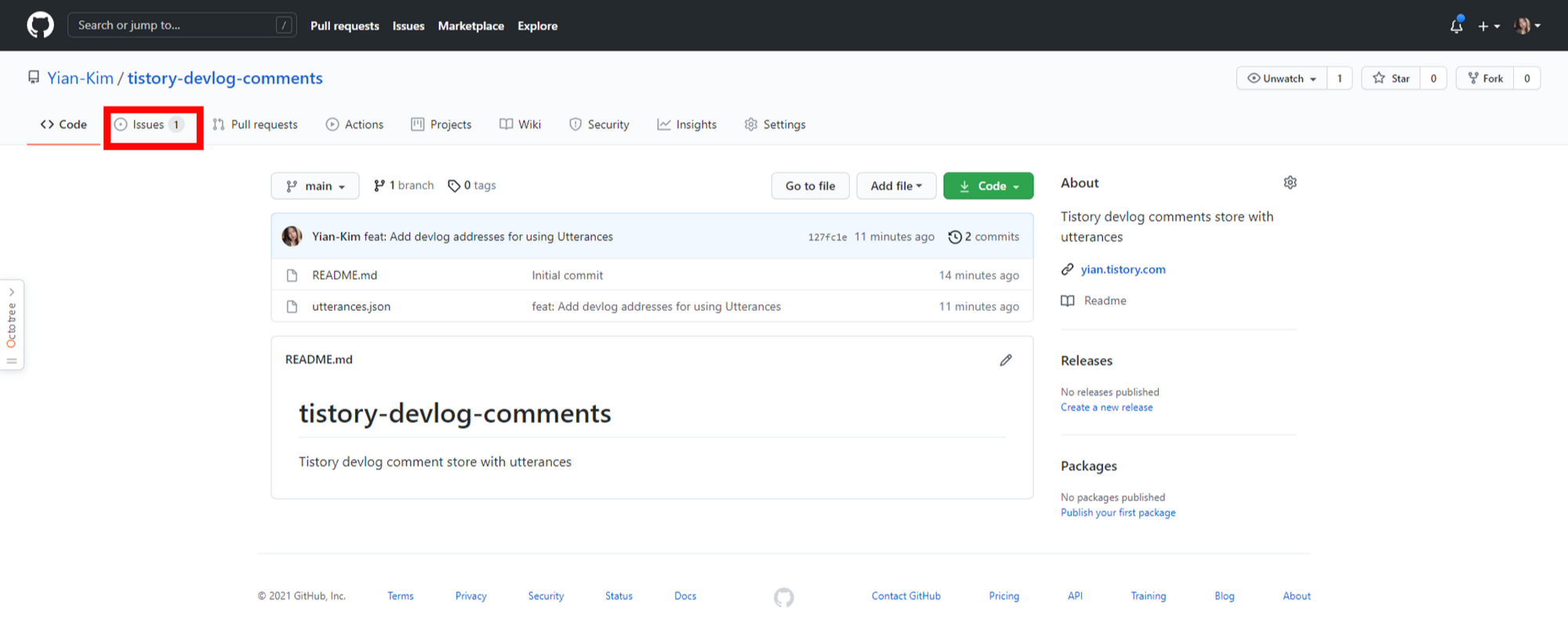Go to Marketplace in the top navigation
Viewport: 1568px width, 622px height.
tap(470, 26)
